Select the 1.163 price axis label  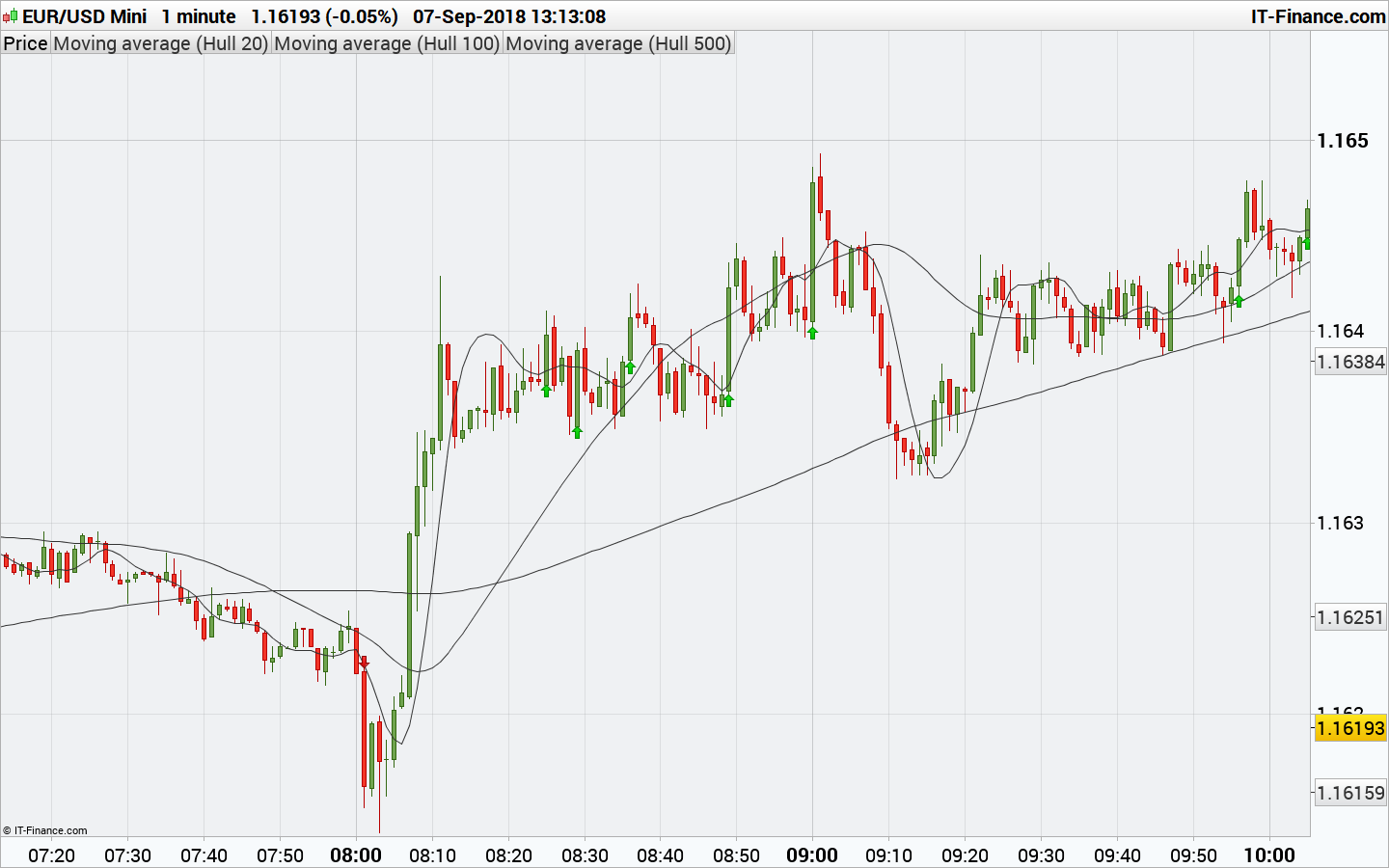pos(1341,523)
